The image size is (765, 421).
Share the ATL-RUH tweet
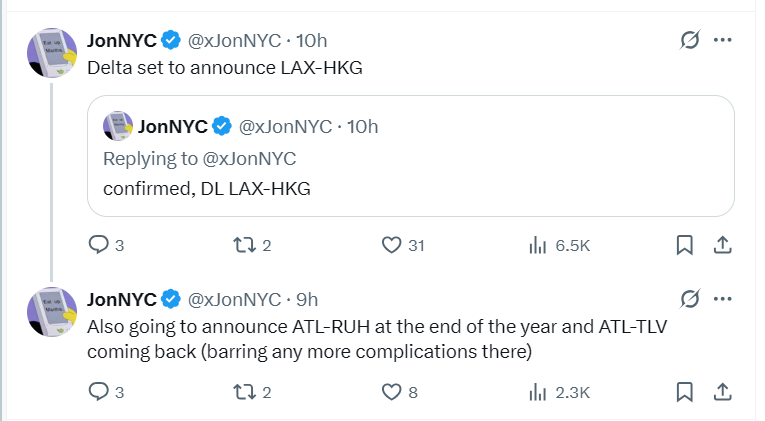[x=722, y=392]
